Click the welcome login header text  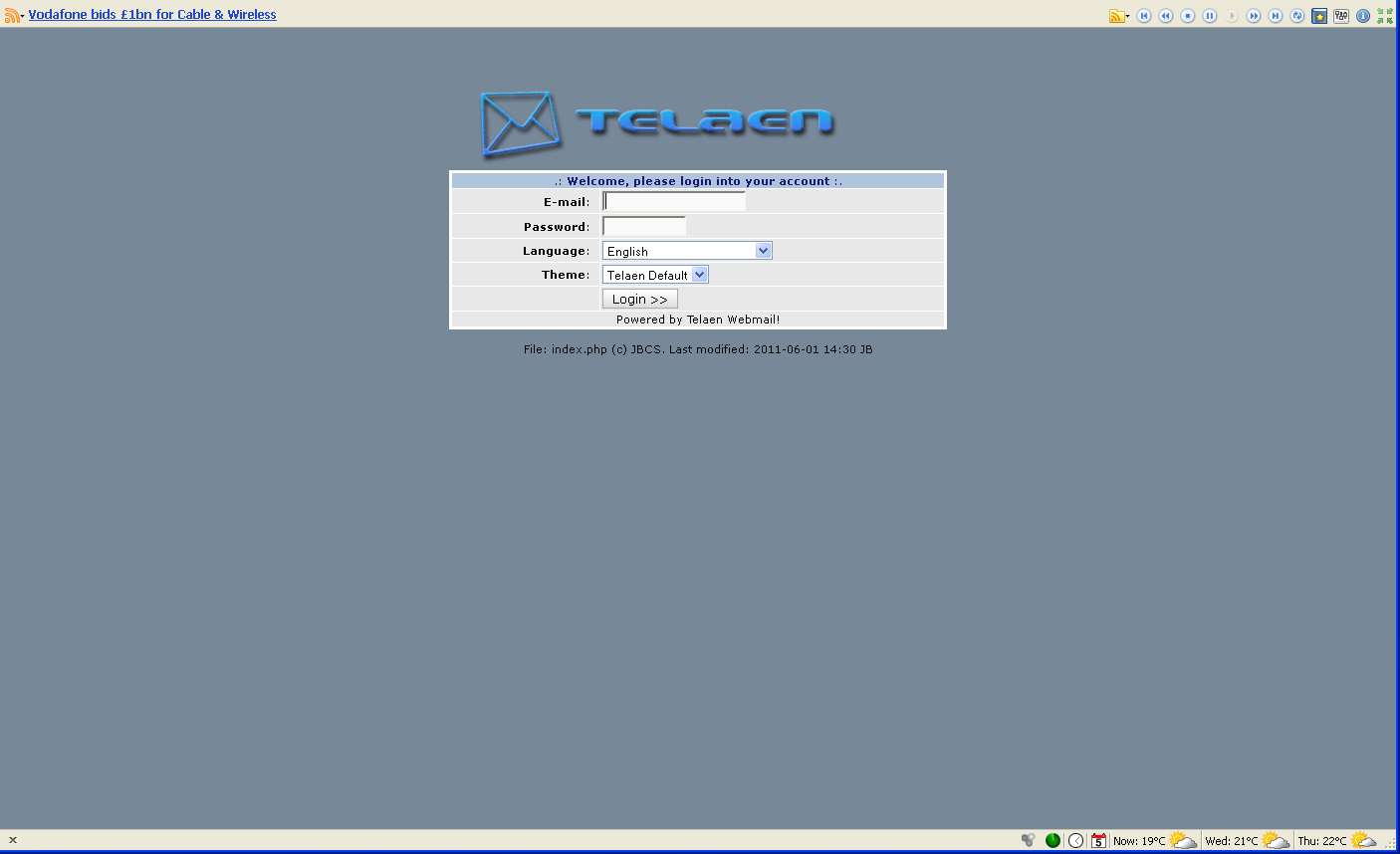click(x=698, y=181)
